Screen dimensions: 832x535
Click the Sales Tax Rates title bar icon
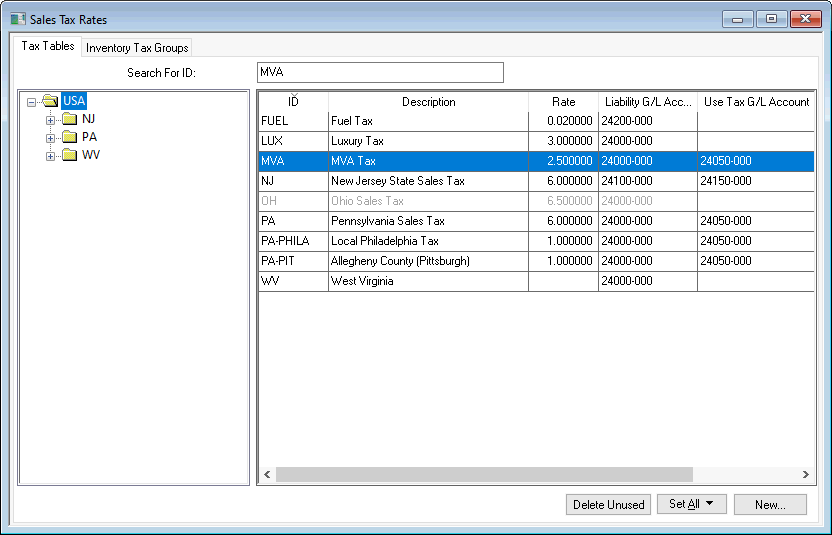18,19
